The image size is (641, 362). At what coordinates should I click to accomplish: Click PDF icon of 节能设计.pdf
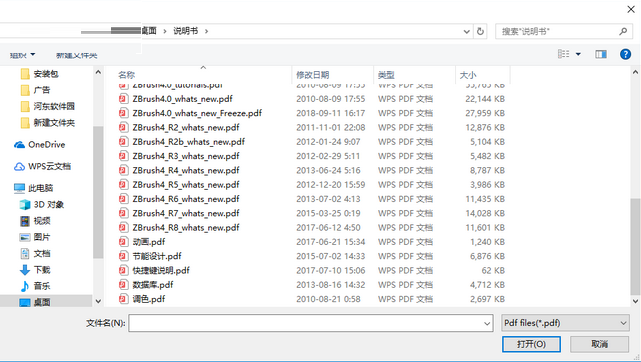(123, 256)
